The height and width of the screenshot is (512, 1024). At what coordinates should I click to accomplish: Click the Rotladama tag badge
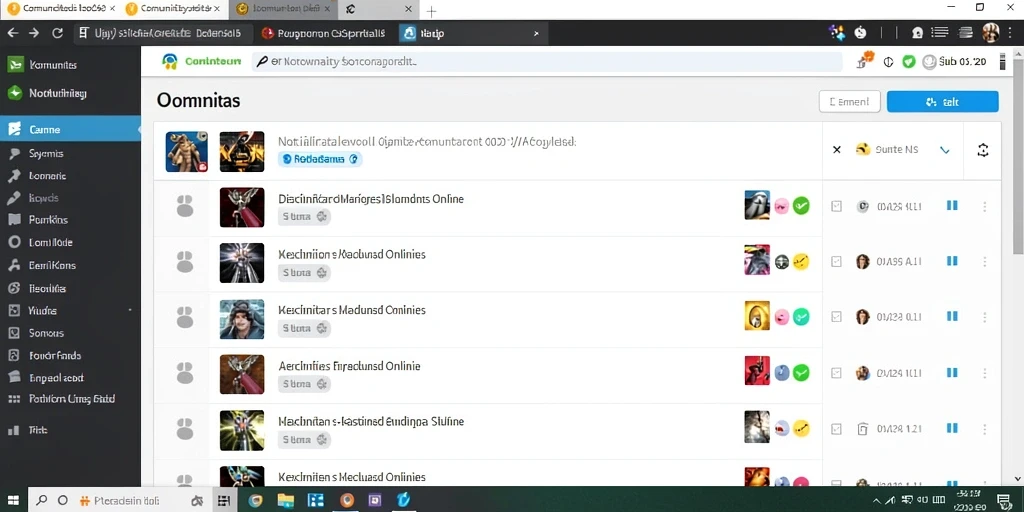(320, 159)
